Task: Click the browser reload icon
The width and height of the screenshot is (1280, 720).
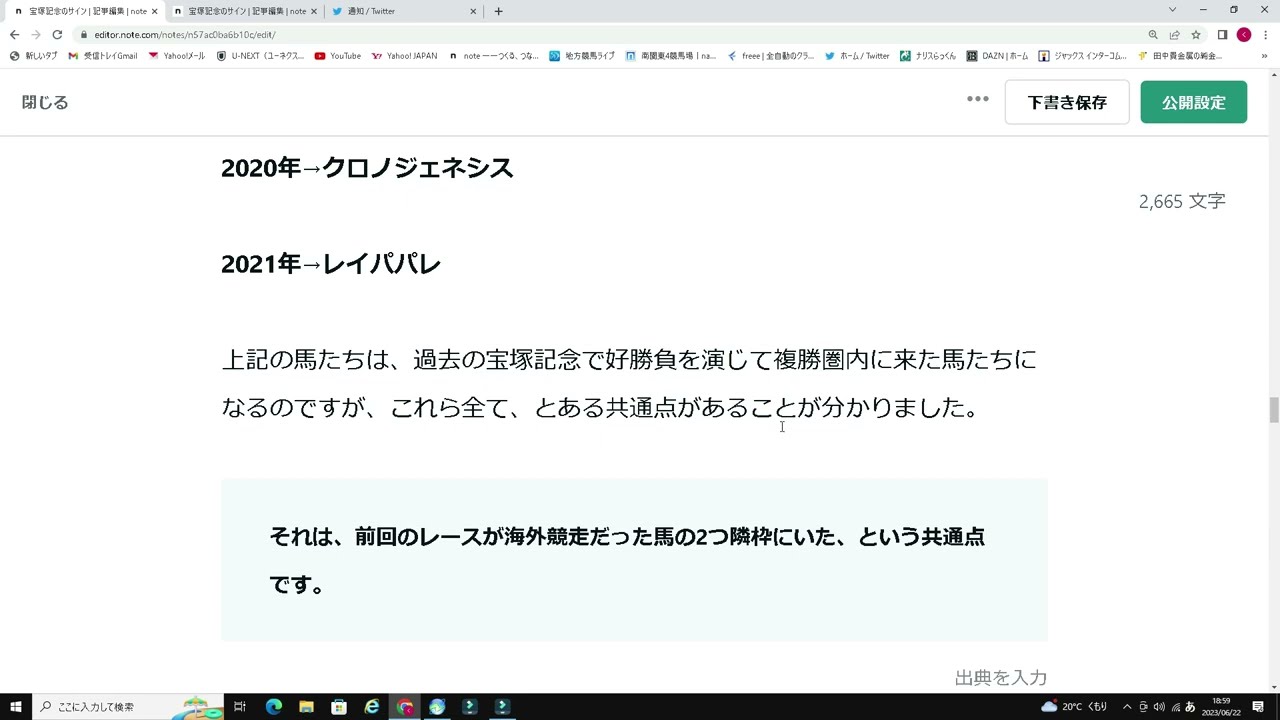Action: pos(57,34)
